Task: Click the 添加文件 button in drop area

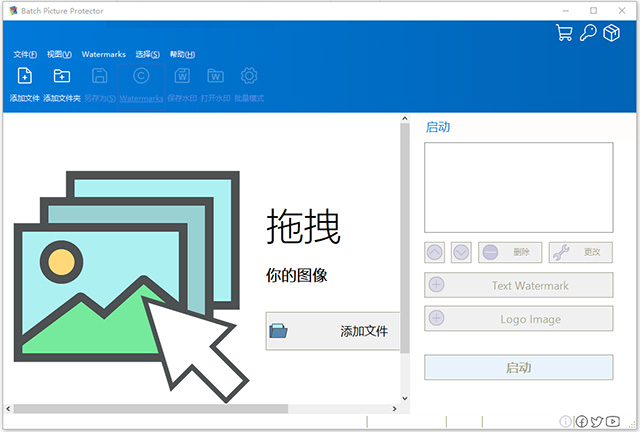Action: coord(333,331)
